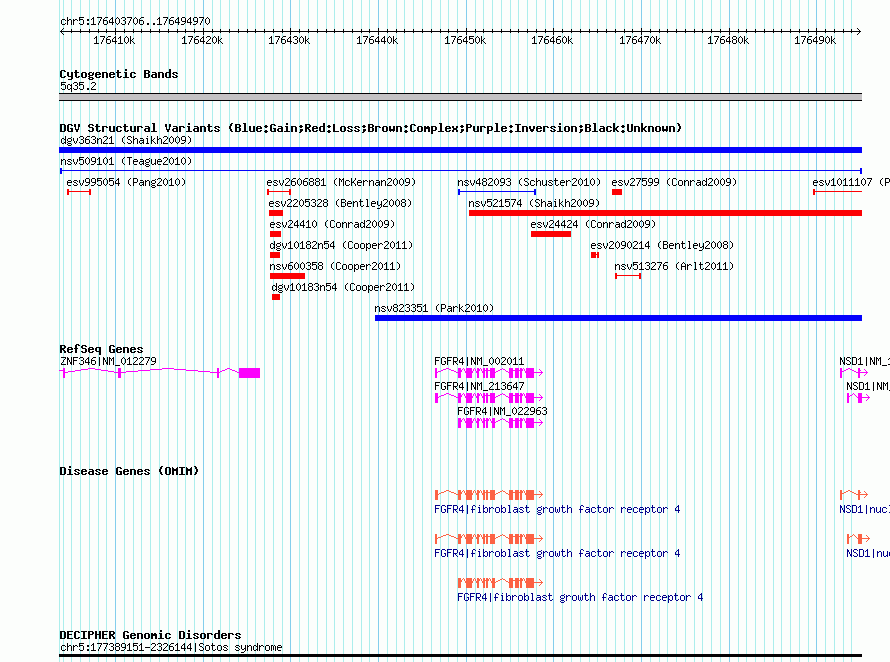
Task: Click the black Sotos syndrome disorder bar
Action: (460, 656)
